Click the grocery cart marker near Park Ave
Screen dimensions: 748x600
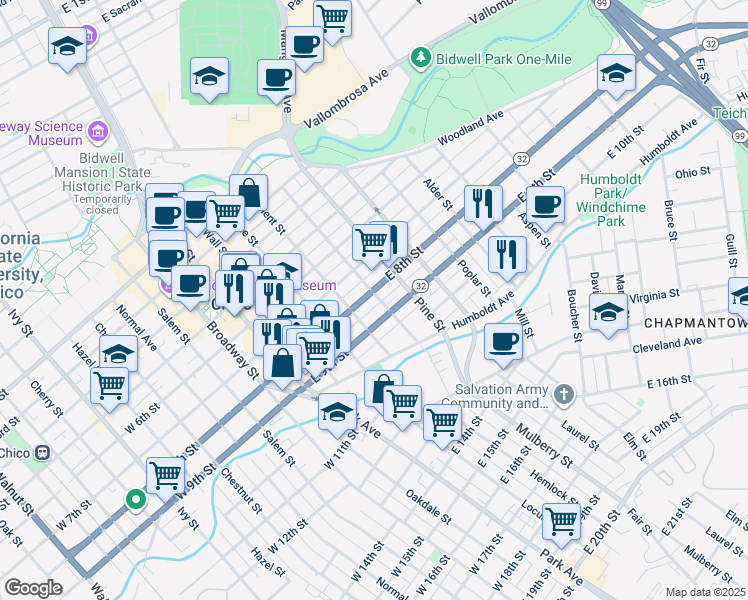(562, 520)
